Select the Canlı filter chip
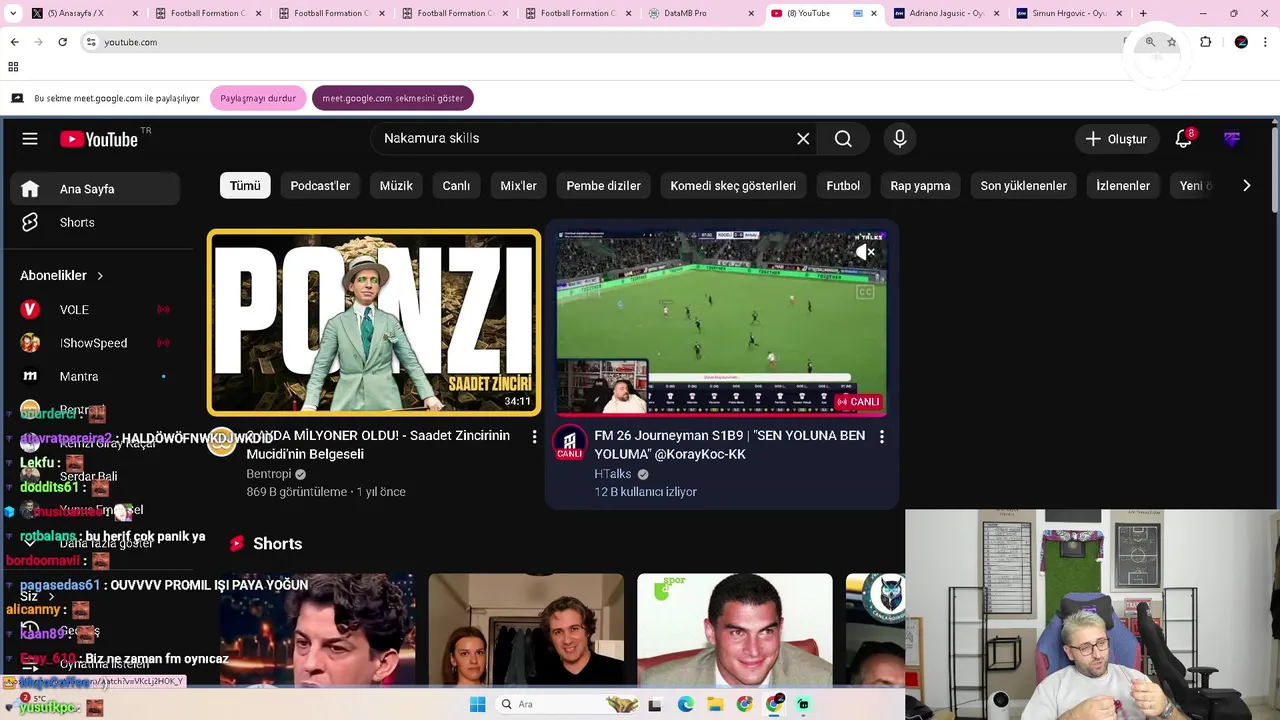 (x=456, y=186)
